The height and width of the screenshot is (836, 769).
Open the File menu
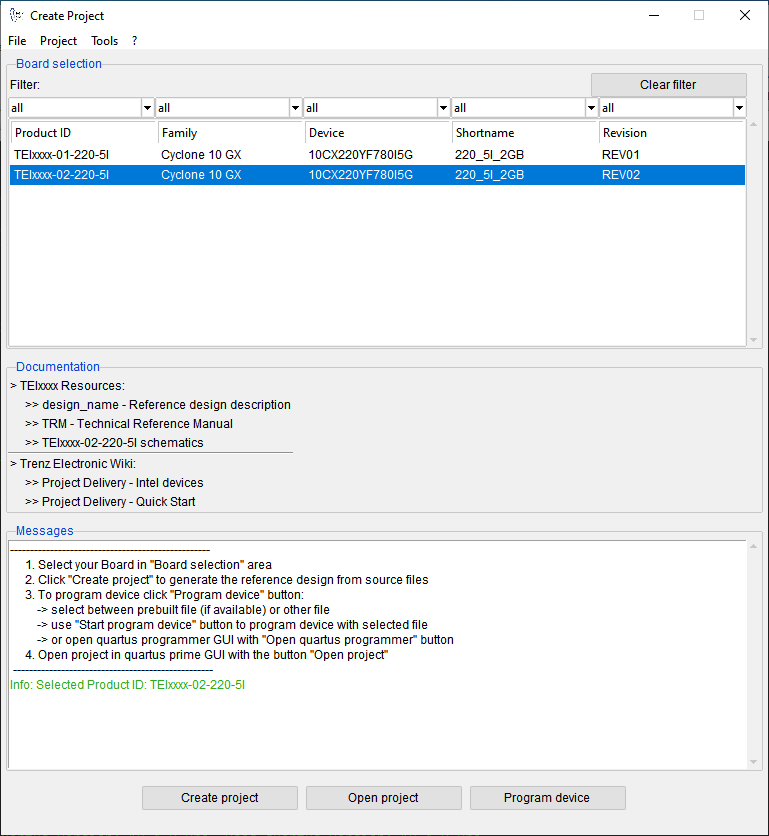[x=17, y=41]
